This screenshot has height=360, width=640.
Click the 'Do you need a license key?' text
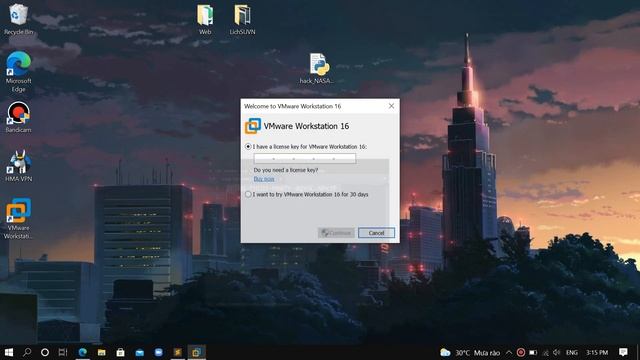pos(286,170)
